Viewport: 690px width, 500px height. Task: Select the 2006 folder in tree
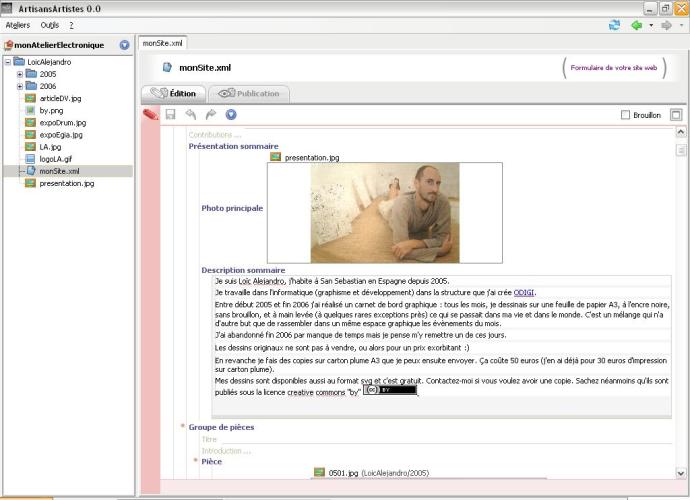(48, 86)
